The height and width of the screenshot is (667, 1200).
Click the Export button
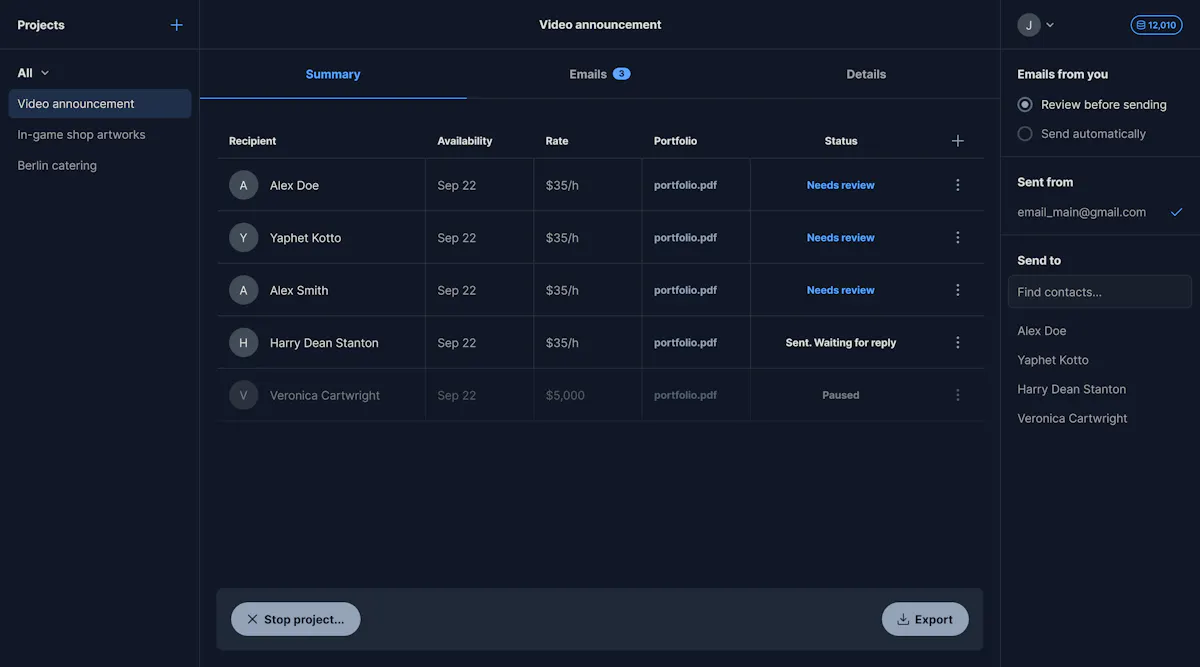click(x=925, y=619)
